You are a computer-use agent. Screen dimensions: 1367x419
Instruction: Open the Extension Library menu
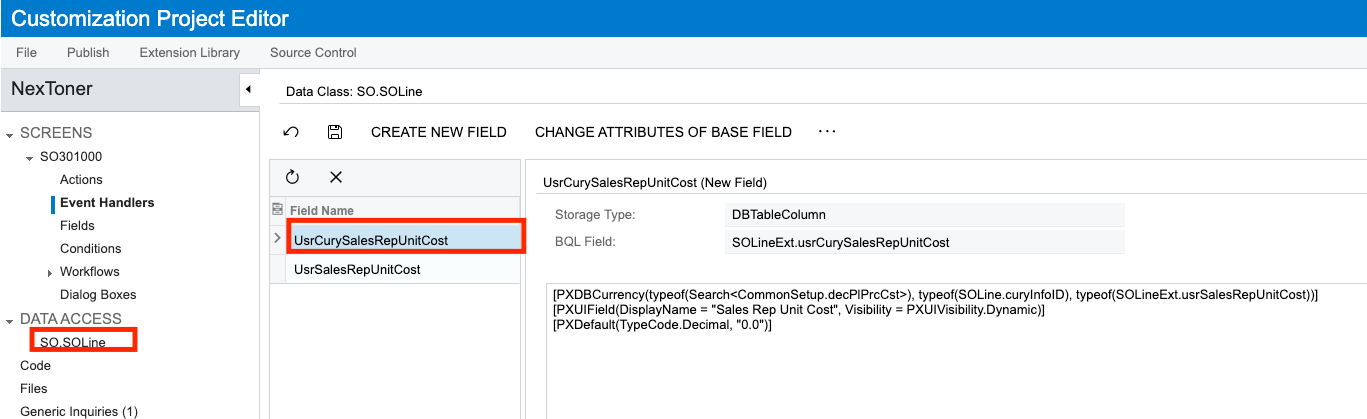tap(190, 52)
